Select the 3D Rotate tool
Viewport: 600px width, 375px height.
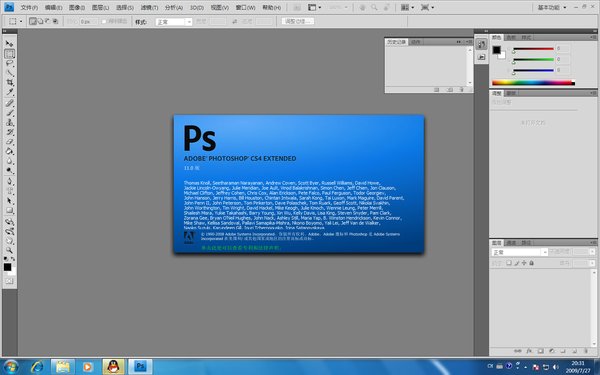point(10,222)
